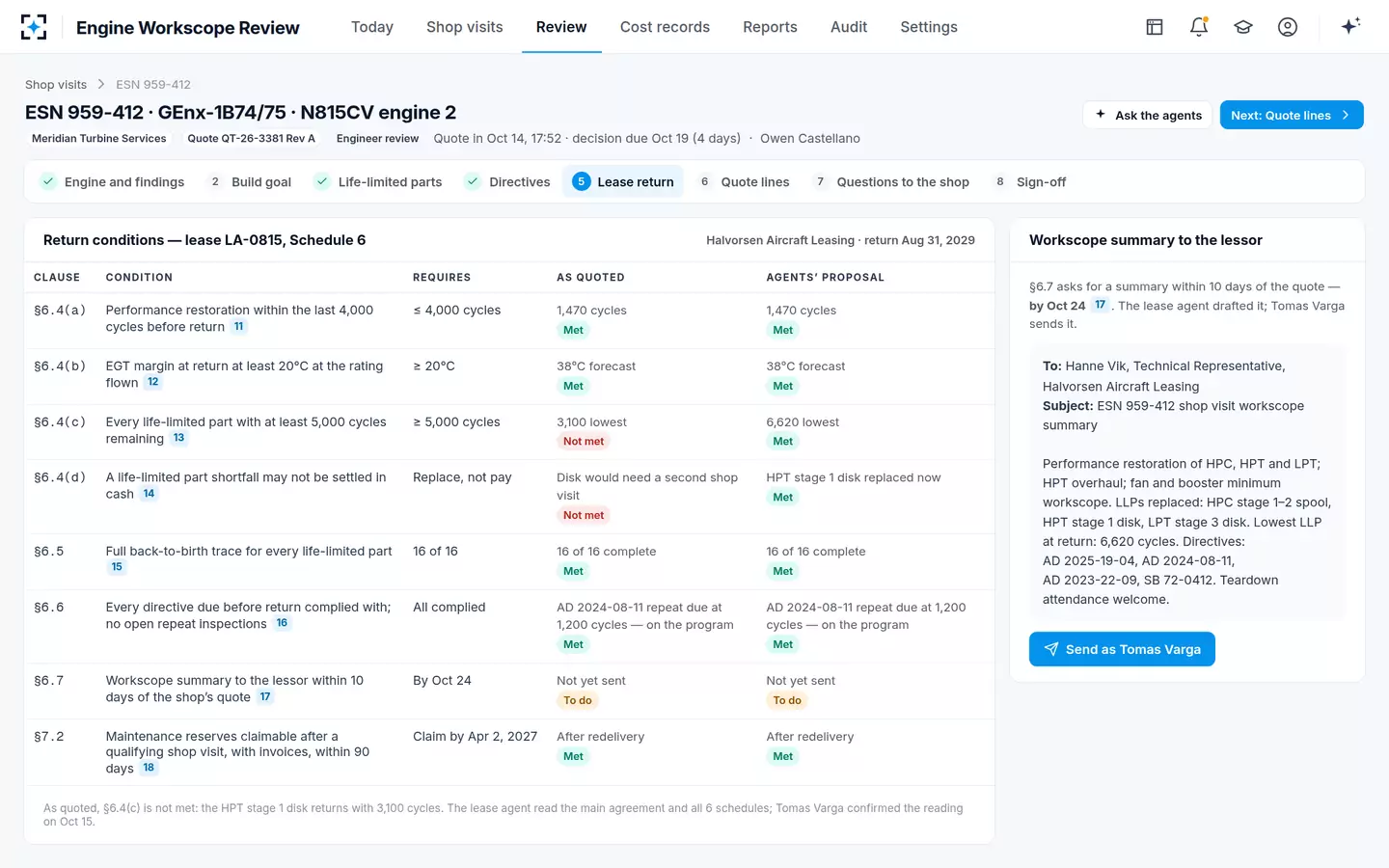Go to the Quote lines step
Viewport: 1389px width, 868px height.
click(x=743, y=181)
